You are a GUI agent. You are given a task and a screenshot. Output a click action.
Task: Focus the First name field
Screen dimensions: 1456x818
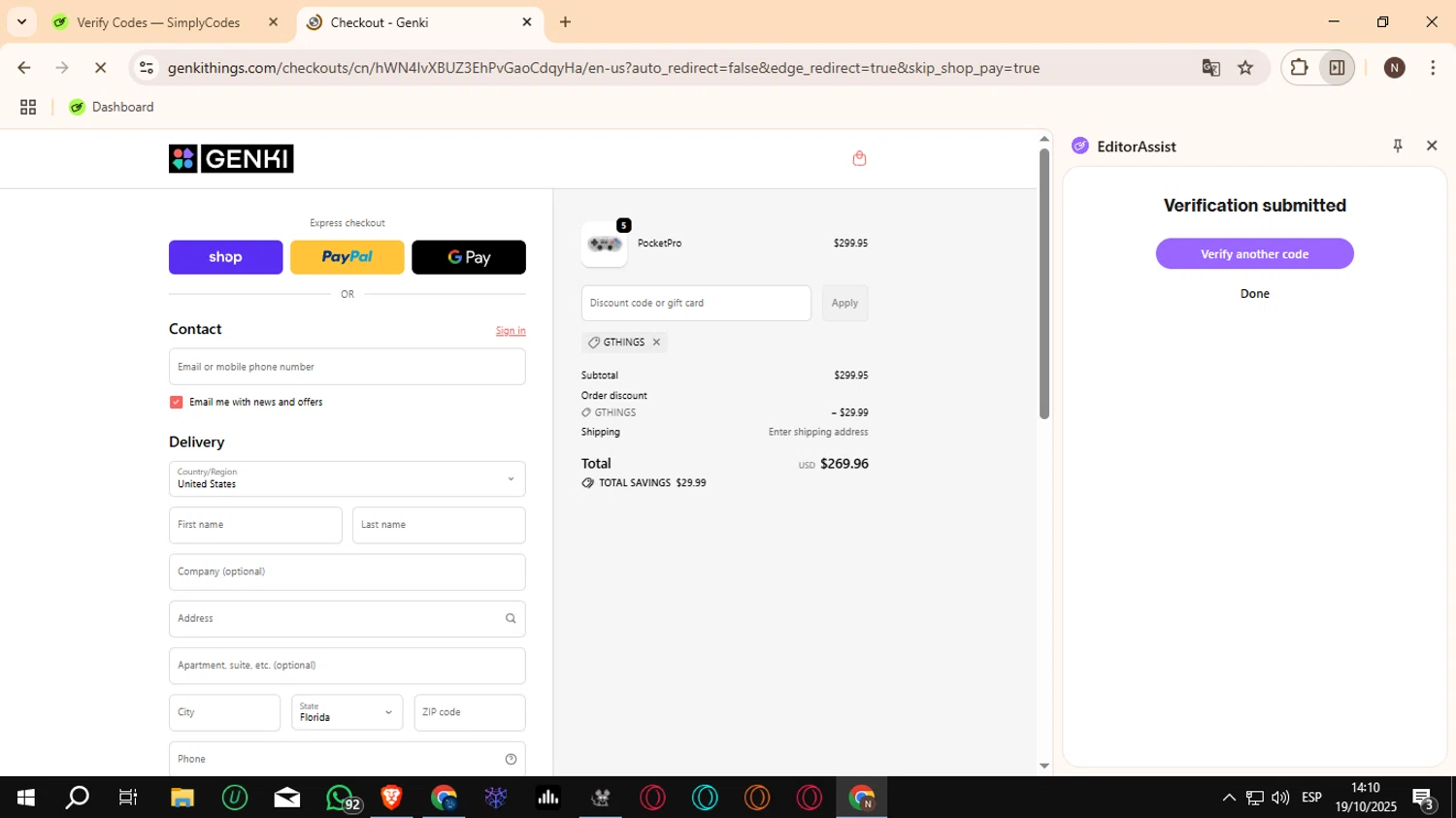[255, 525]
